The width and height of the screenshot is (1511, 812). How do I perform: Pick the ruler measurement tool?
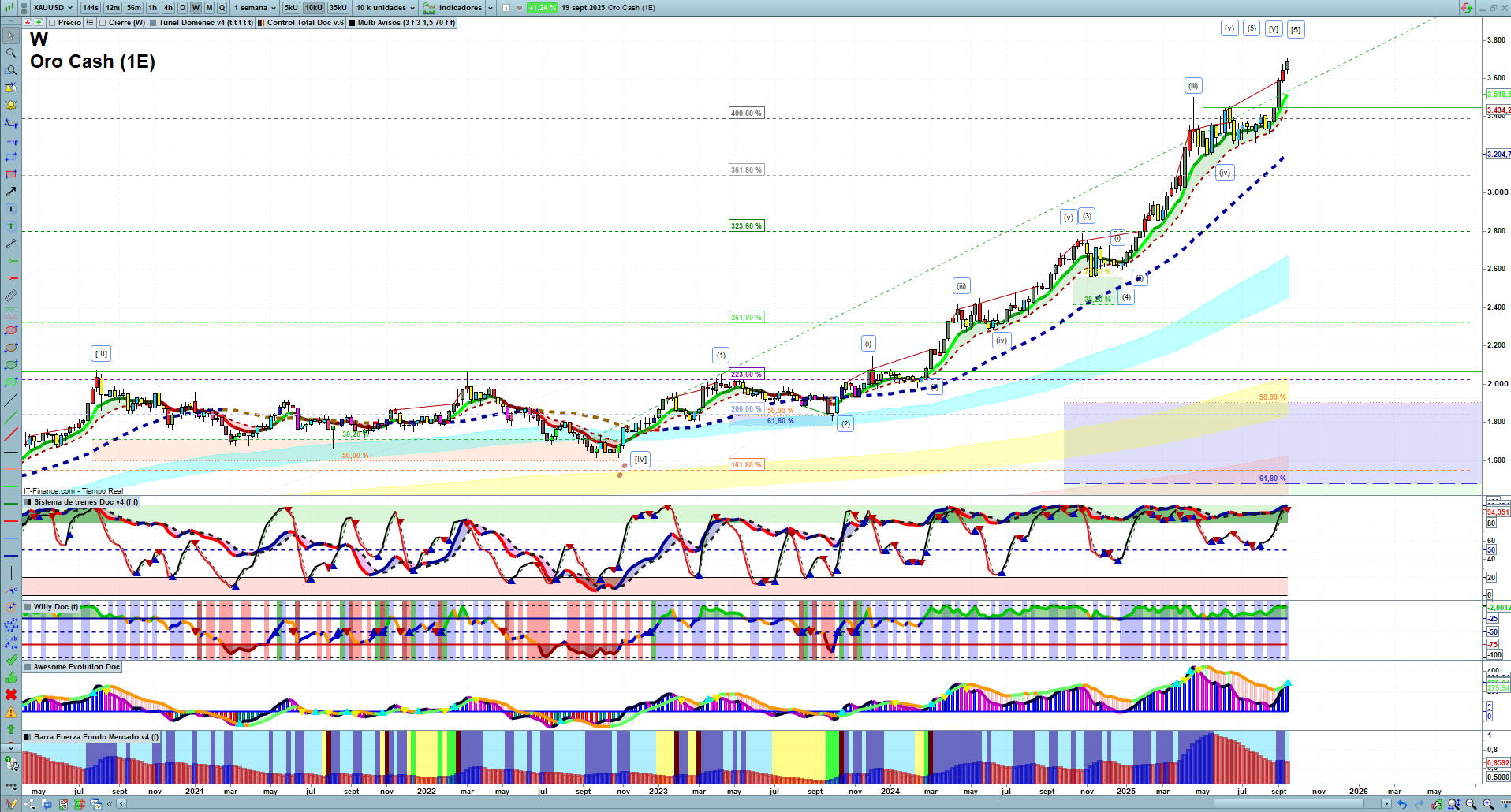[x=11, y=296]
